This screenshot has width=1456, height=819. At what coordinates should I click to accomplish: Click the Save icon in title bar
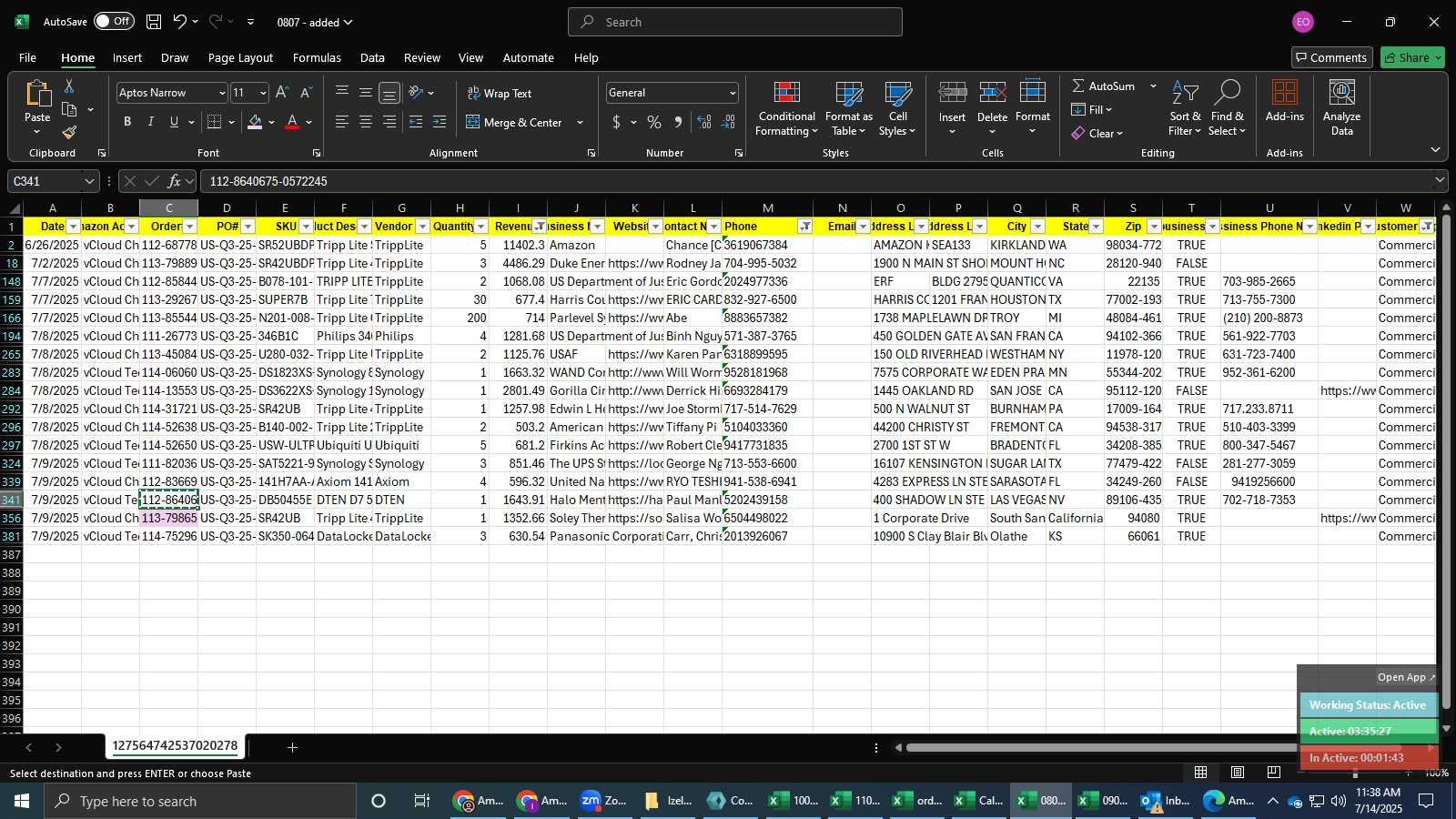click(154, 22)
